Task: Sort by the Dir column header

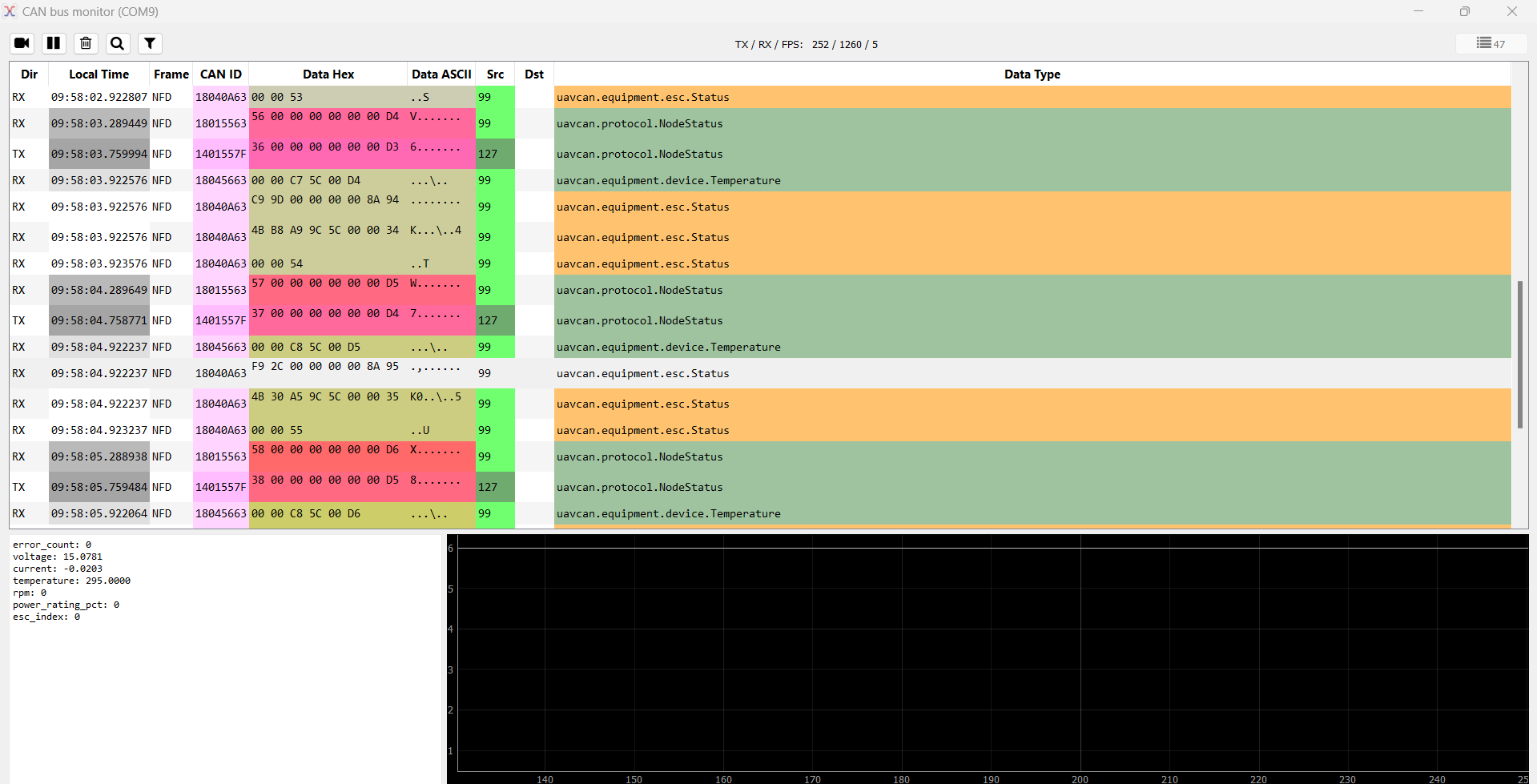Action: pyautogui.click(x=30, y=74)
